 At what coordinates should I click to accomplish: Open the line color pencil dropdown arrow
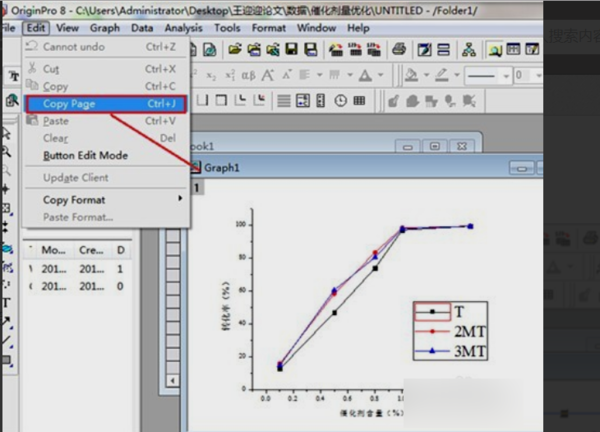click(457, 75)
